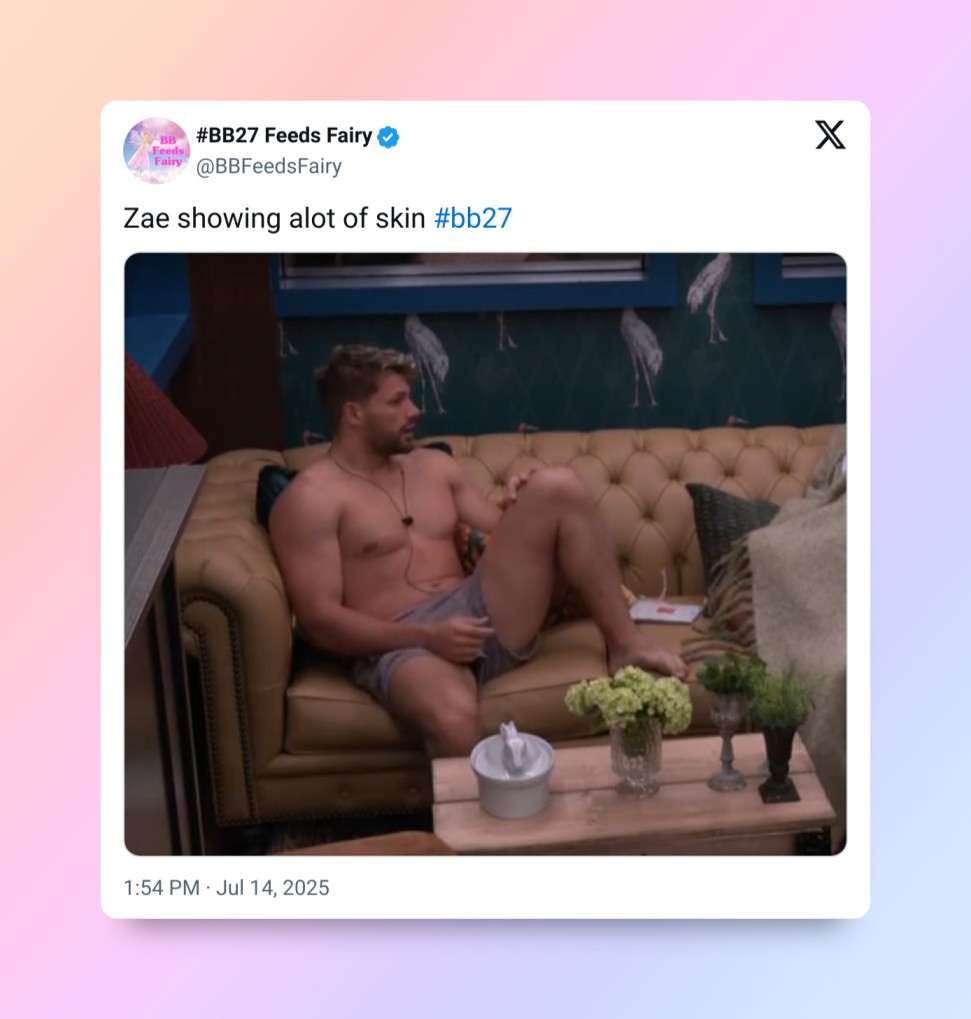Open the #bb27 hashtag in tweet text
Screen dimensions: 971x1019
(x=473, y=218)
